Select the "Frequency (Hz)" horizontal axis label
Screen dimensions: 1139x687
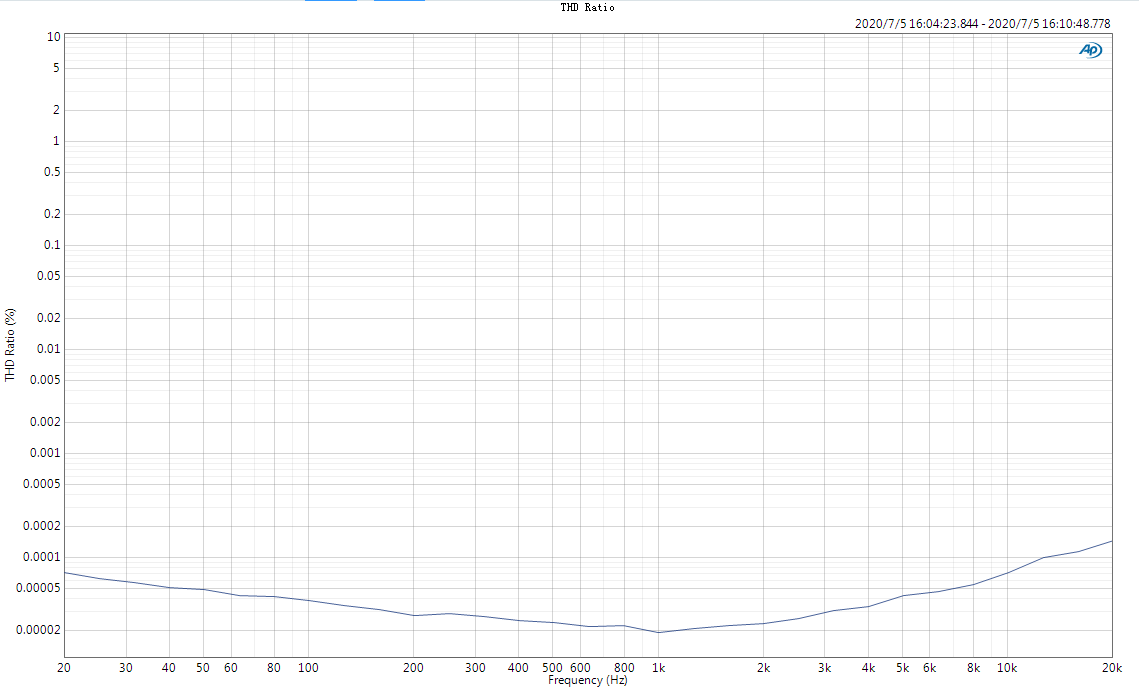(x=588, y=680)
